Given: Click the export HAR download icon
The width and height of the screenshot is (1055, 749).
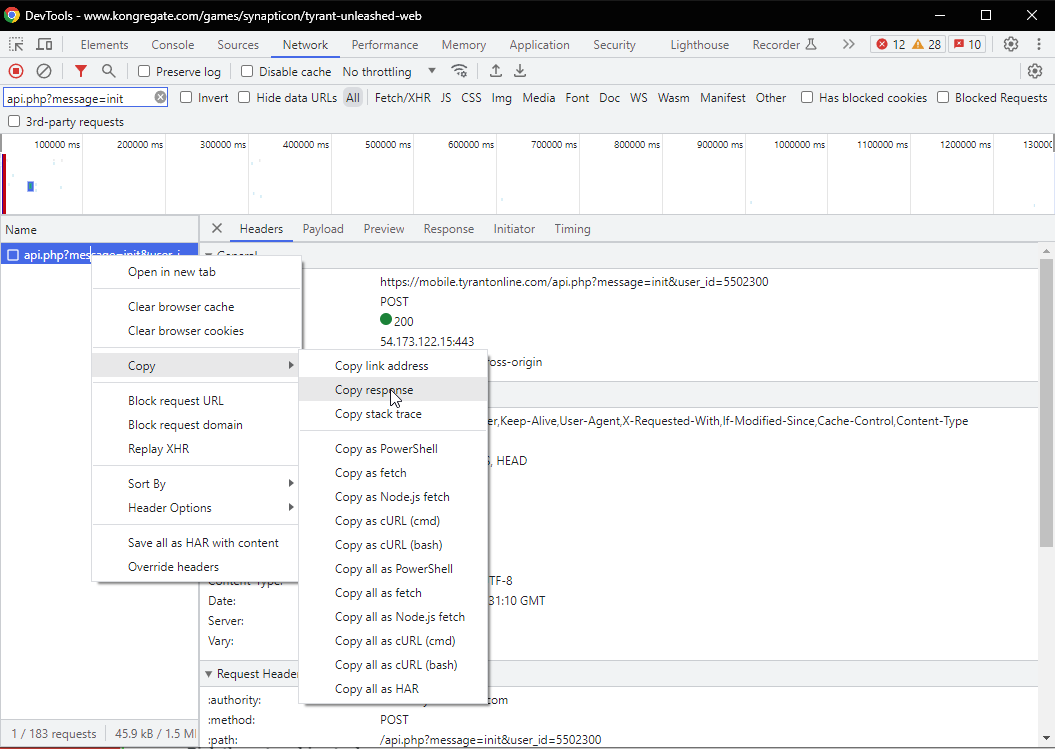Looking at the screenshot, I should pyautogui.click(x=520, y=71).
